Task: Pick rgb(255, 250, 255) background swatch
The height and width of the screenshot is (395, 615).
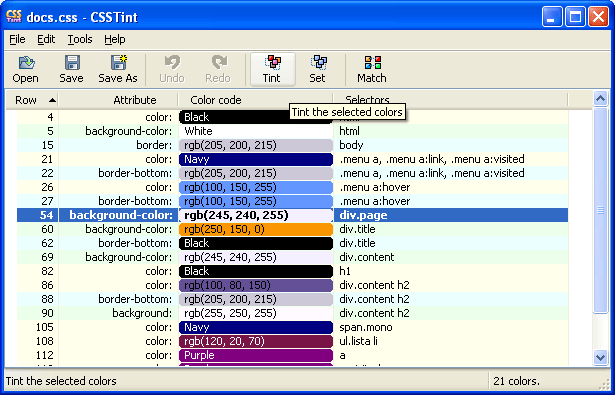Action: point(256,313)
